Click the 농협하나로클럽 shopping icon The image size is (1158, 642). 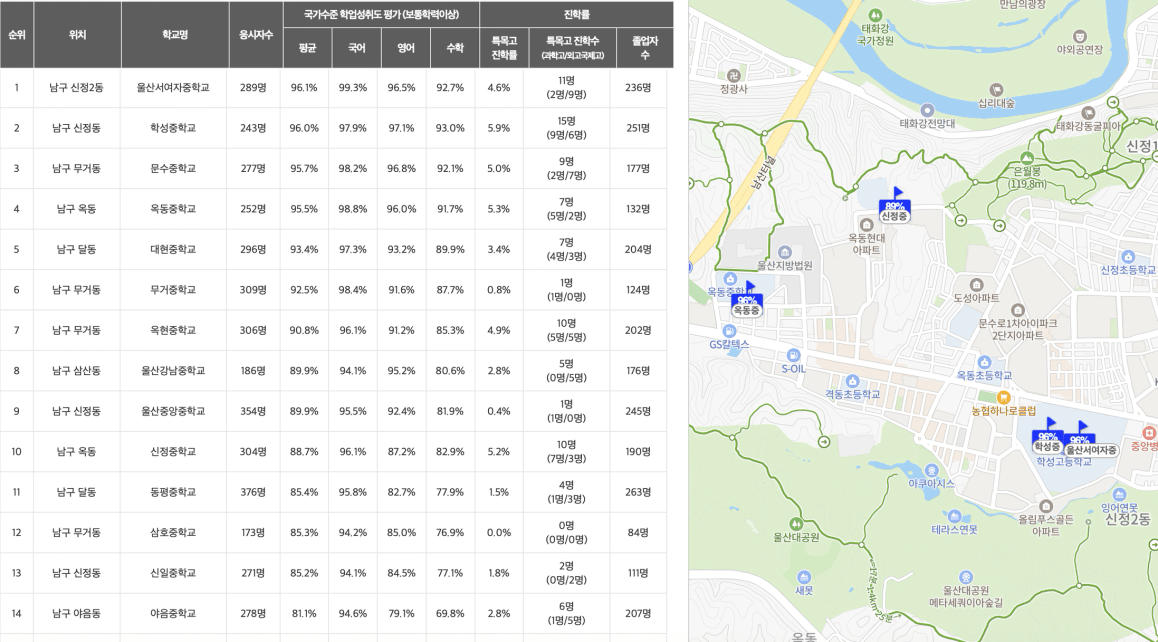tap(1003, 398)
